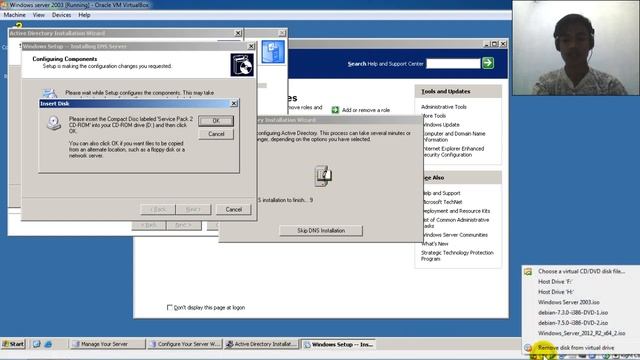The width and height of the screenshot is (640, 360).
Task: Open Computer and Domain Name Information link
Action: 453,137
